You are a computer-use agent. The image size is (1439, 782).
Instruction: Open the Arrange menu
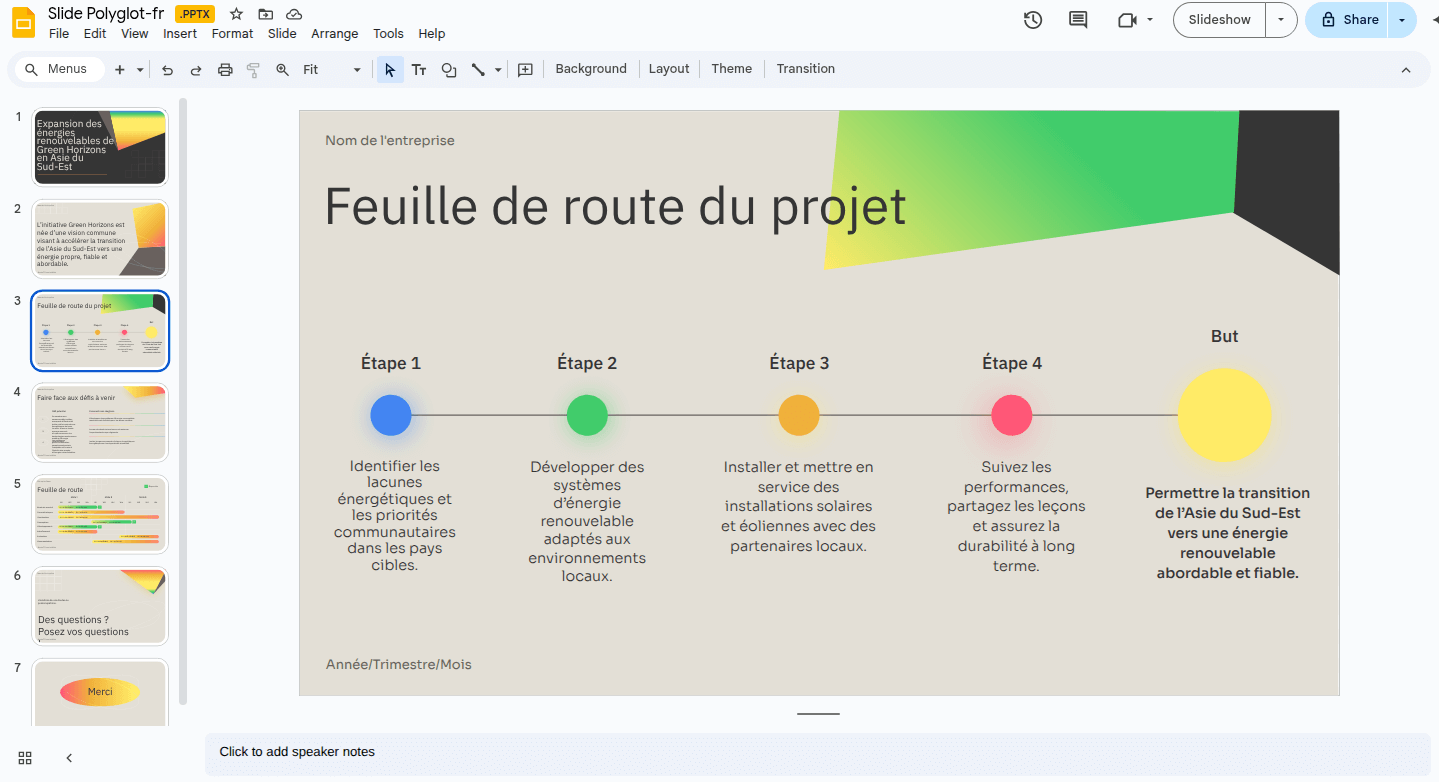tap(334, 34)
